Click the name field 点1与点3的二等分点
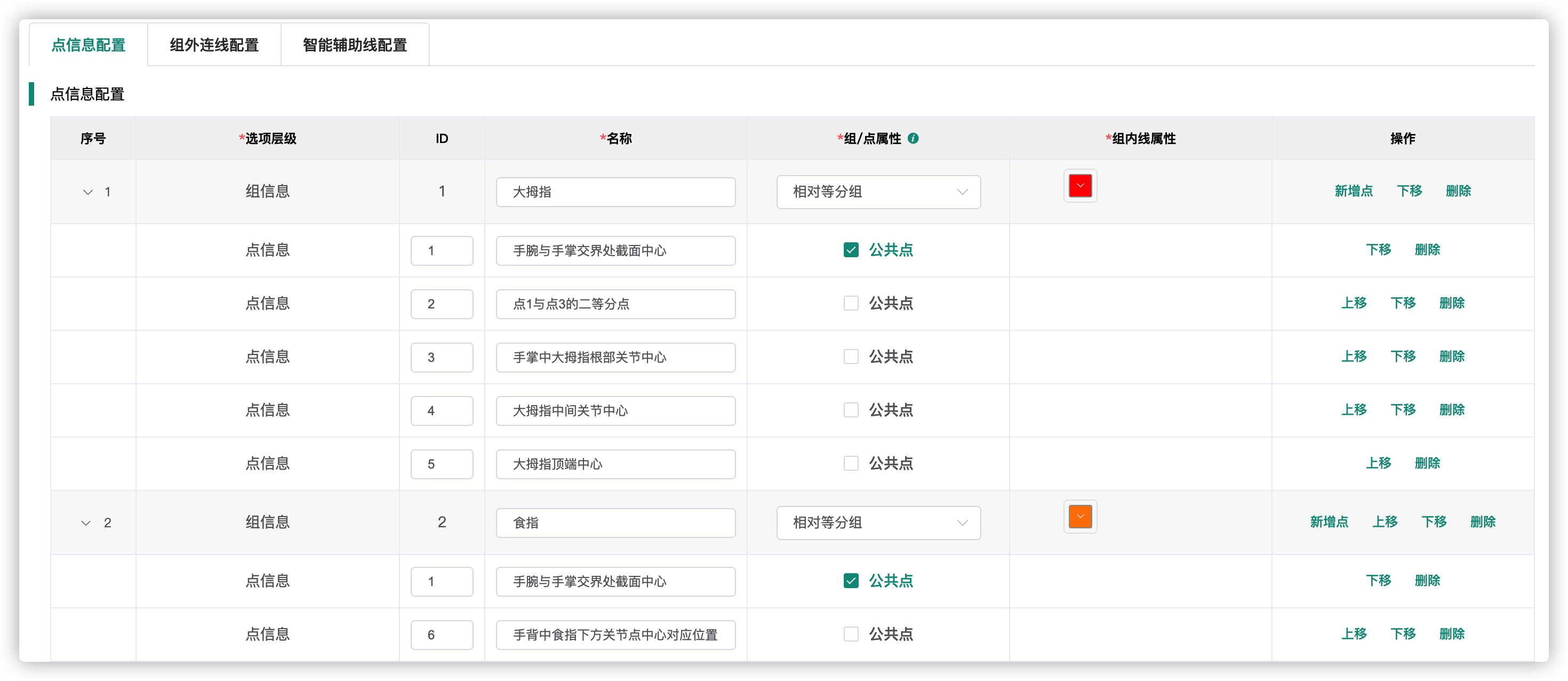The height and width of the screenshot is (681, 1568). point(615,303)
